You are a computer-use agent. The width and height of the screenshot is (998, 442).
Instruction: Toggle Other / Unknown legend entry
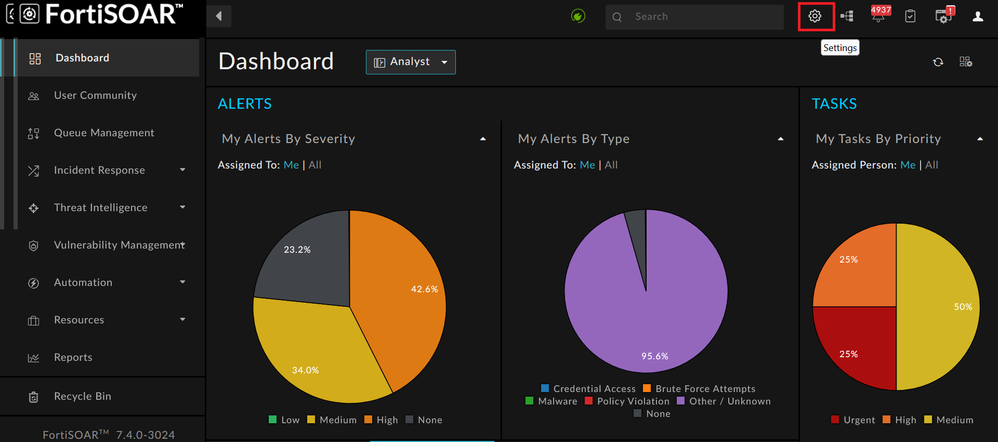724,401
